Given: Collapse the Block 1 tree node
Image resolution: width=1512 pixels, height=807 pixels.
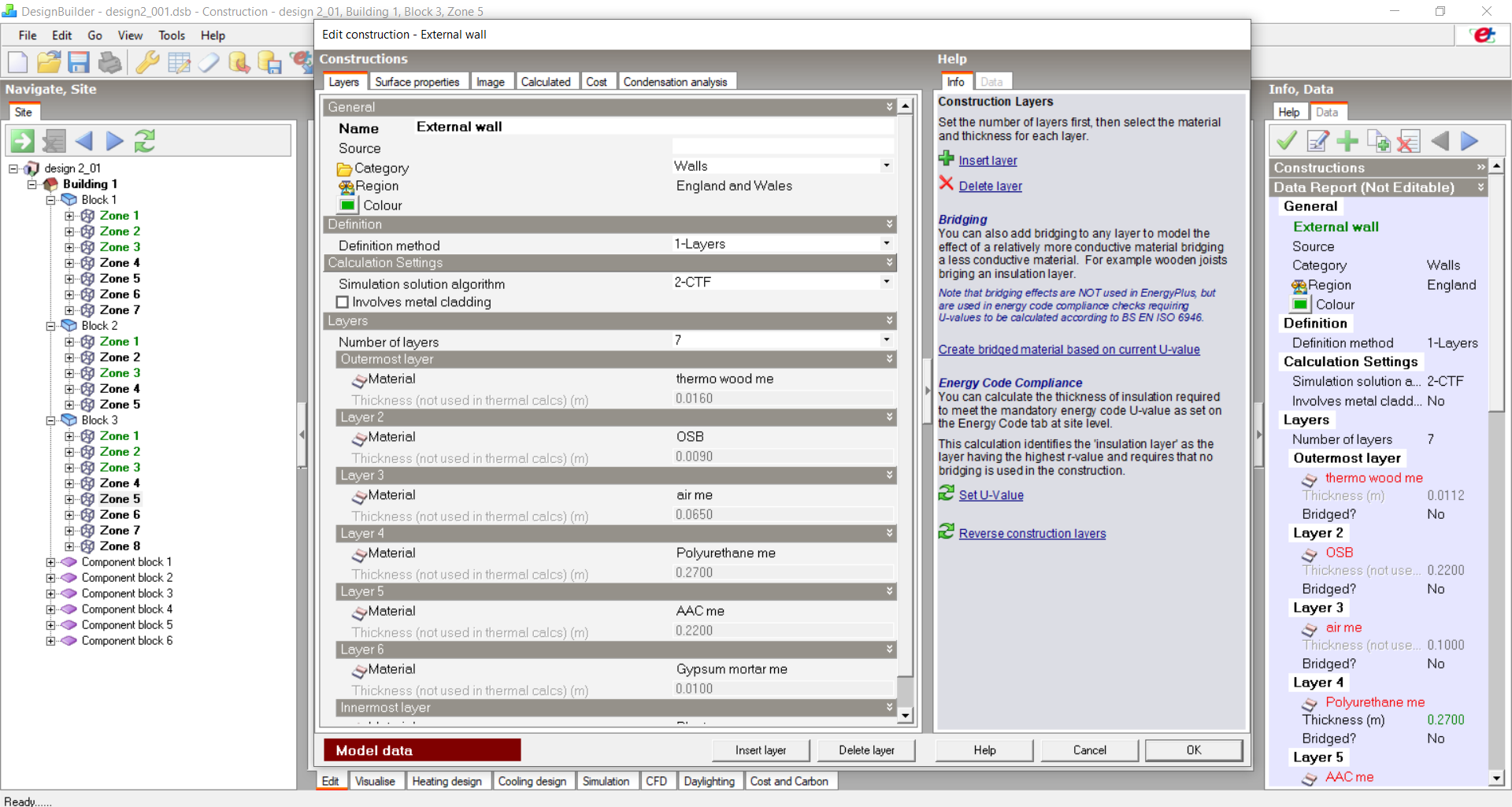Looking at the screenshot, I should [50, 200].
